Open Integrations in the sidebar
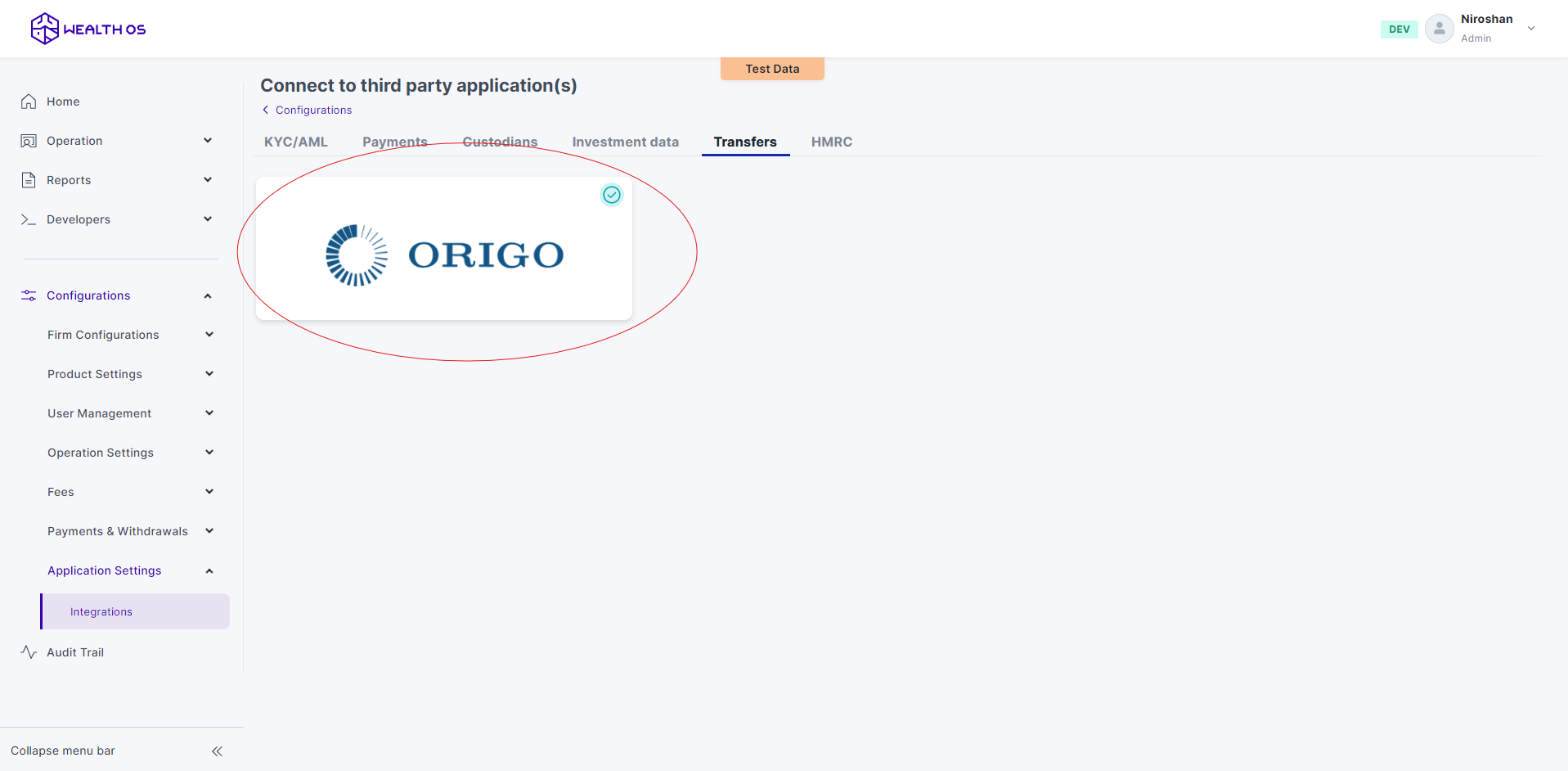This screenshot has height=771, width=1568. coord(135,611)
